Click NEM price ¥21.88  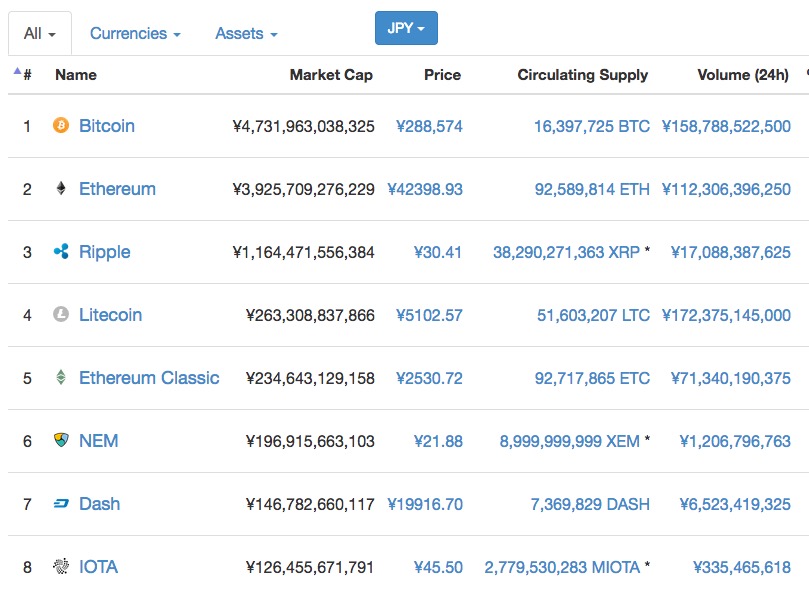(438, 441)
